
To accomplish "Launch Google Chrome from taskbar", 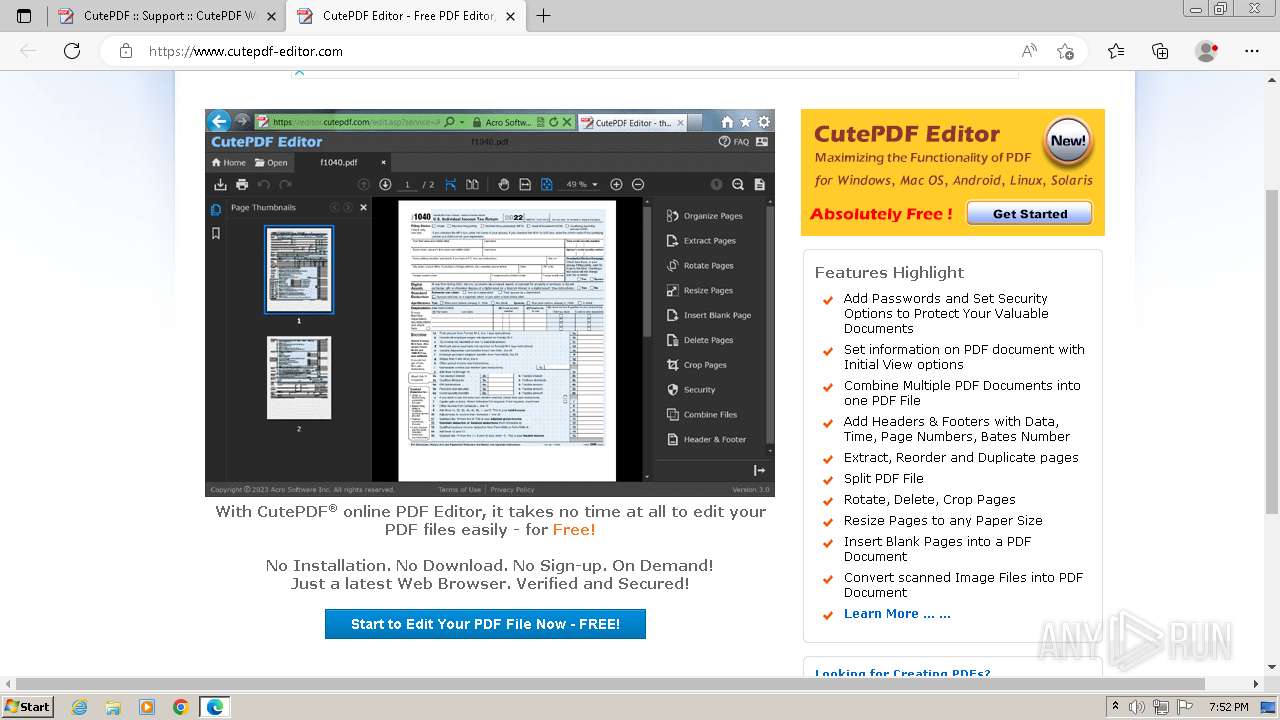I will (181, 707).
